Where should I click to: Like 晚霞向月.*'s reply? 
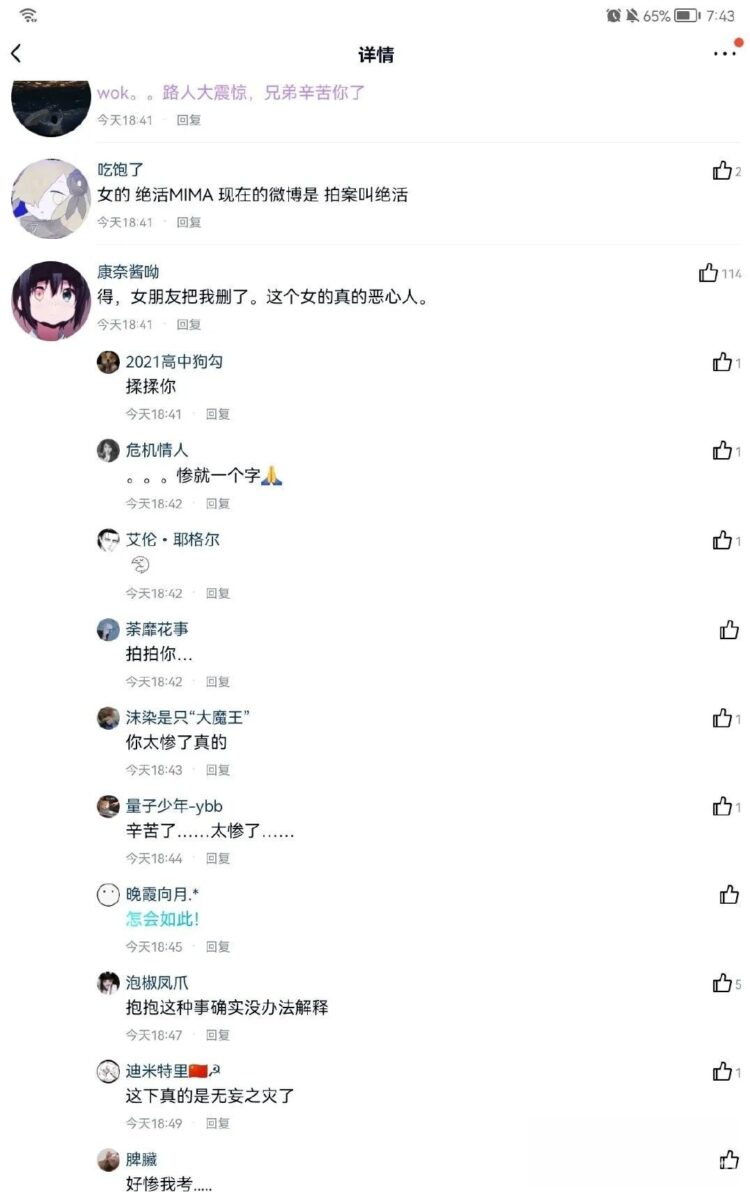[x=729, y=894]
